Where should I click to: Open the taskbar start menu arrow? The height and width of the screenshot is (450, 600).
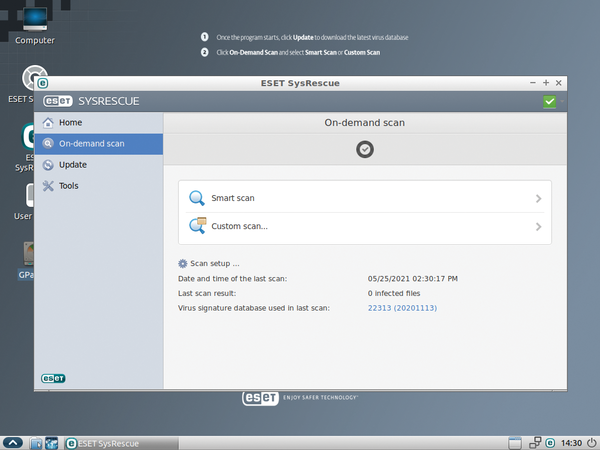(x=13, y=443)
